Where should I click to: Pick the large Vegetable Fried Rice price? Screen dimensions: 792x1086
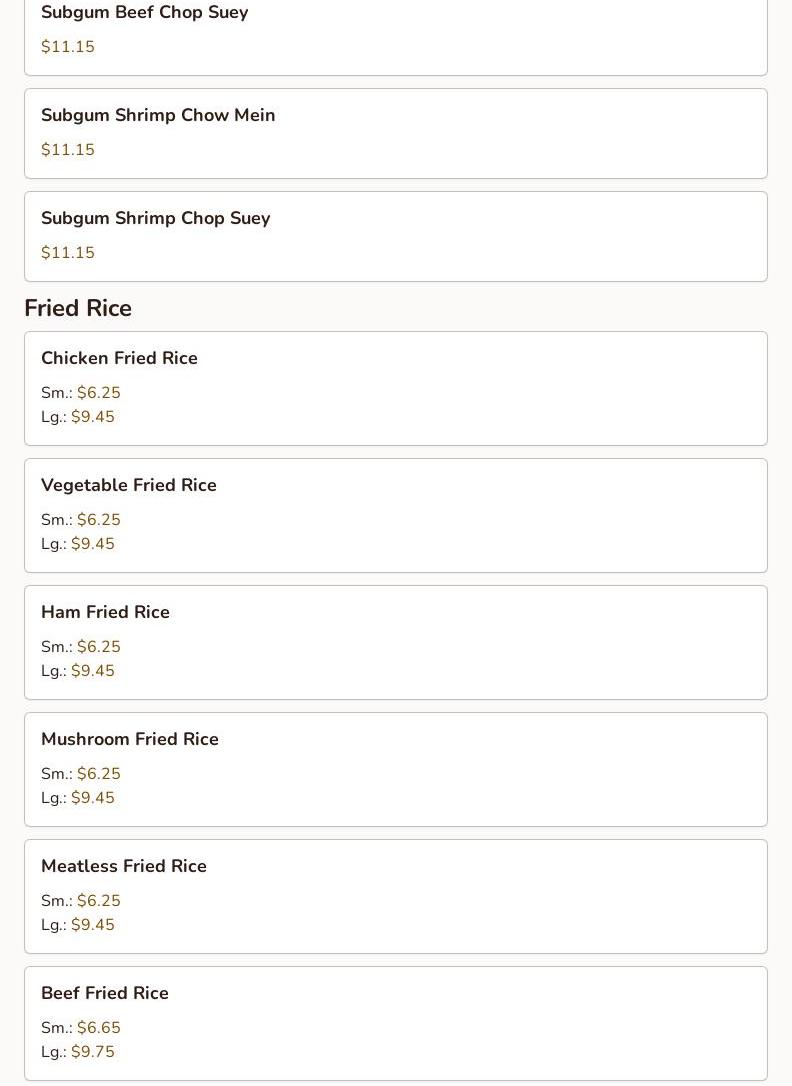92,544
